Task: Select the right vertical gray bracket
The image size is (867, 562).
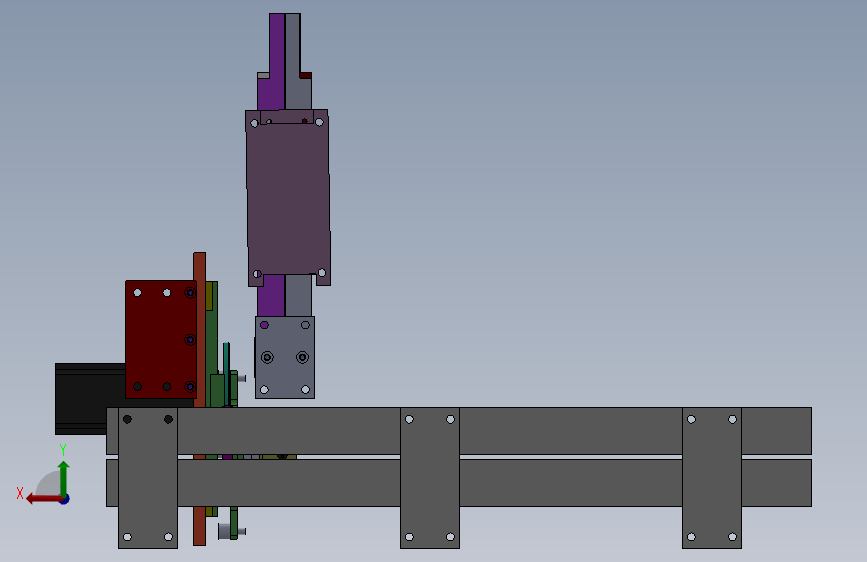Action: (x=712, y=478)
